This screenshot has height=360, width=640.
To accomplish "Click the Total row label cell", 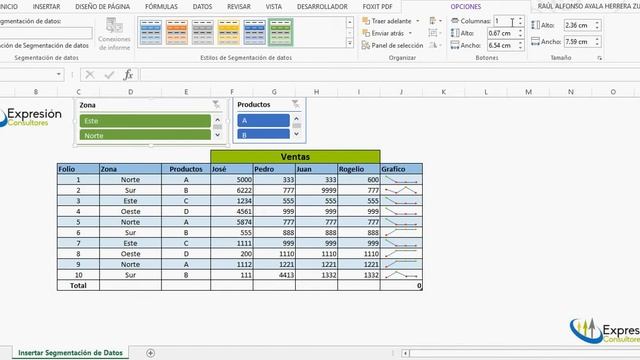I will (x=78, y=286).
